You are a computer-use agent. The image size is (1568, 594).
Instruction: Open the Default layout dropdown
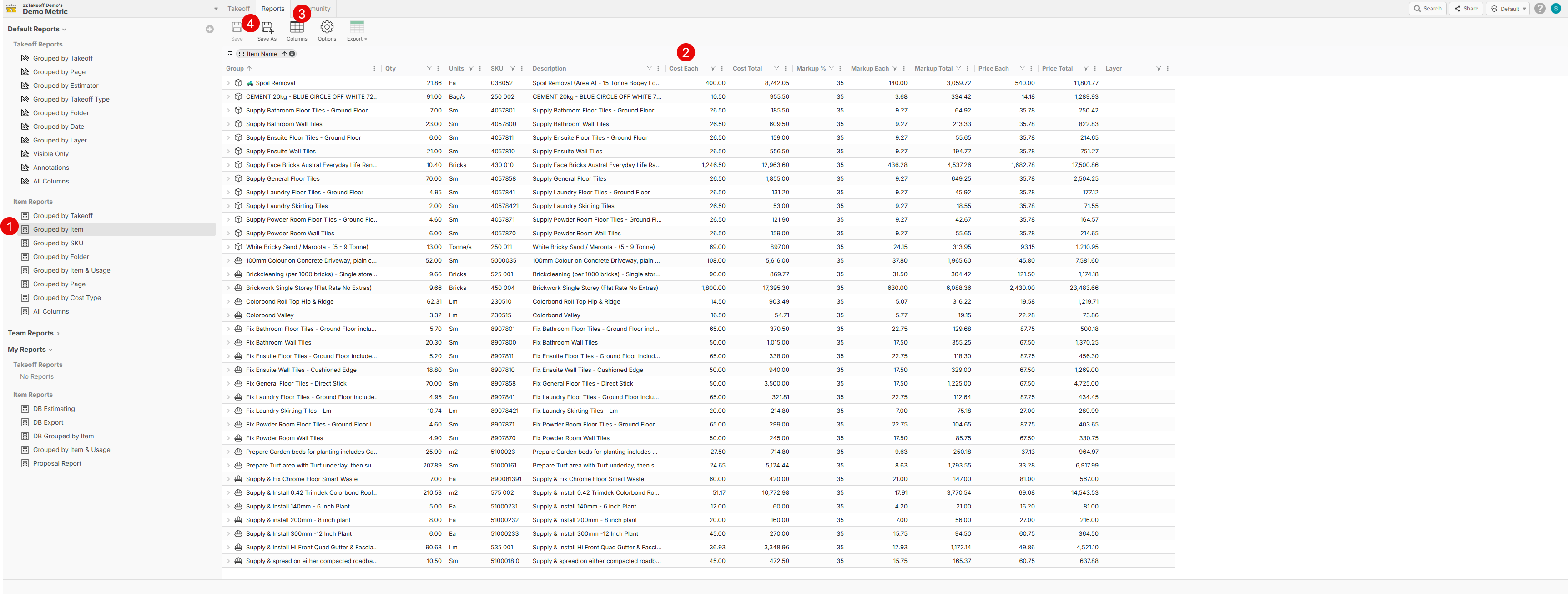tap(1508, 9)
